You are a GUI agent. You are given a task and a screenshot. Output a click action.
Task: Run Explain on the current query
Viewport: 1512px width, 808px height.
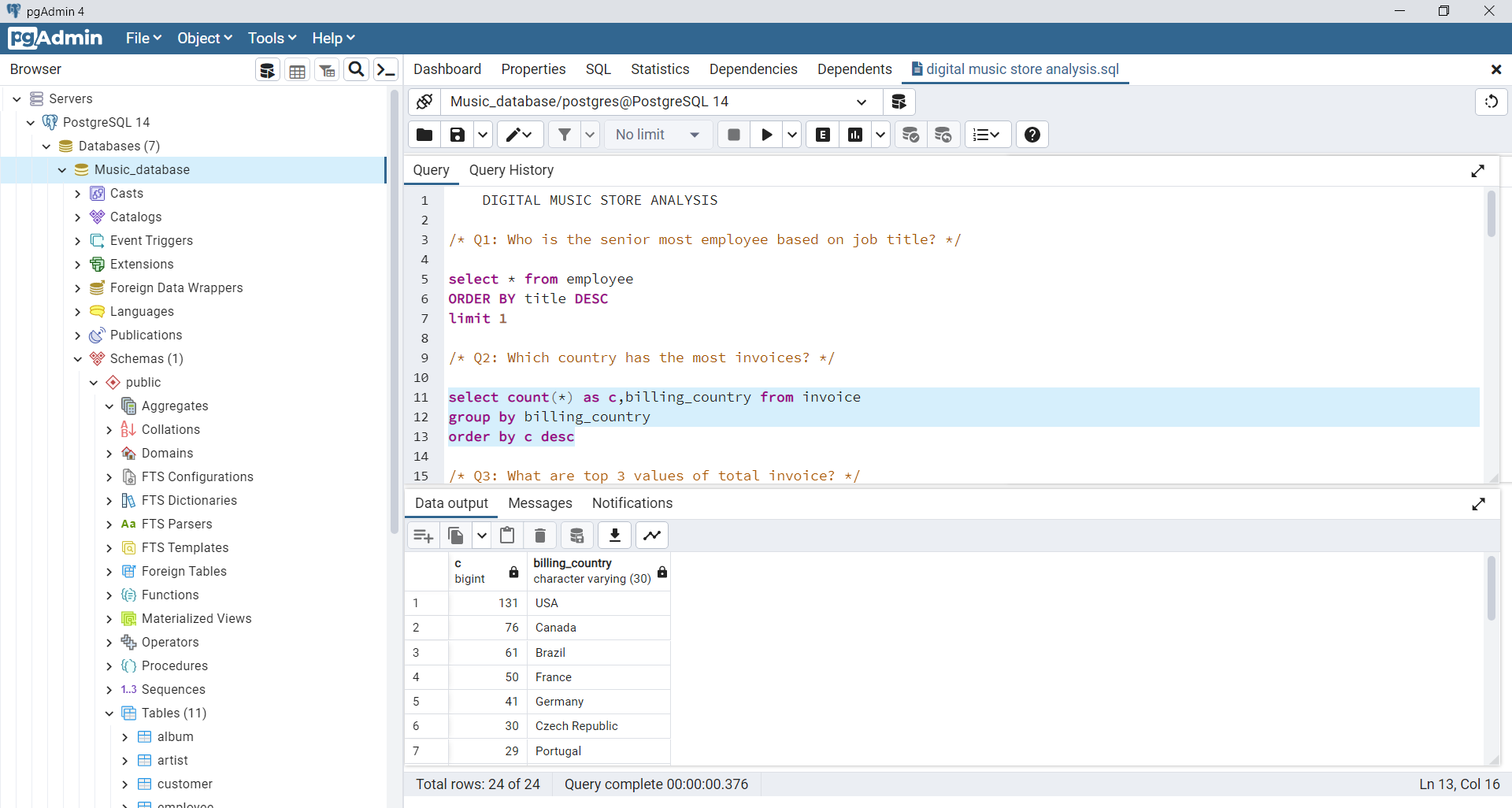(x=822, y=135)
